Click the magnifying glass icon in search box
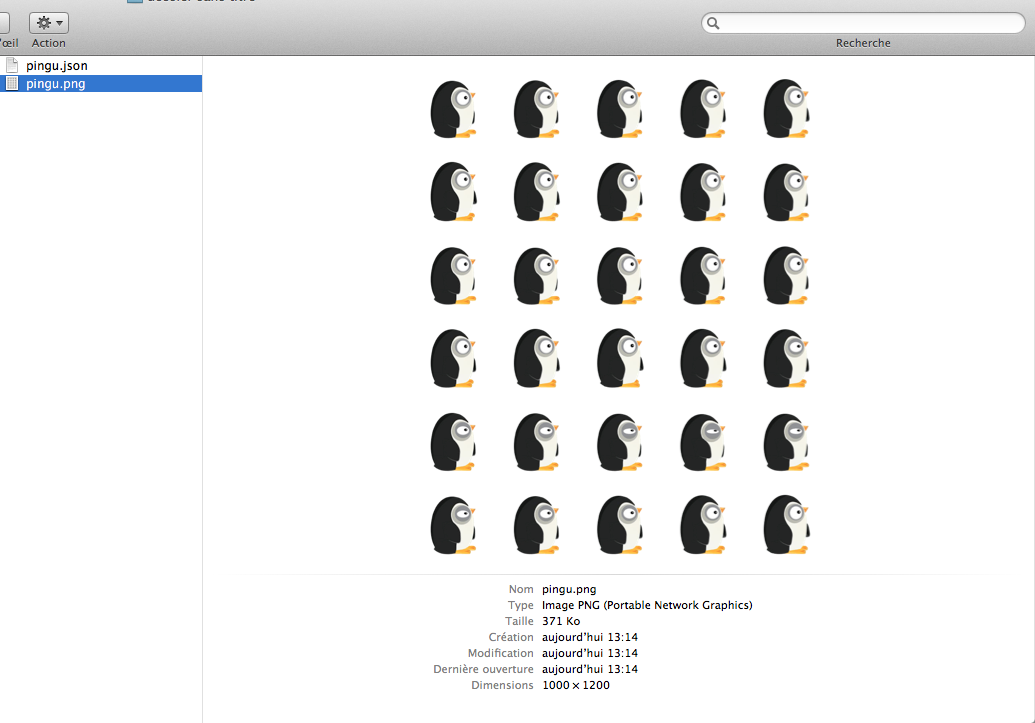This screenshot has height=723, width=1035. pos(713,23)
